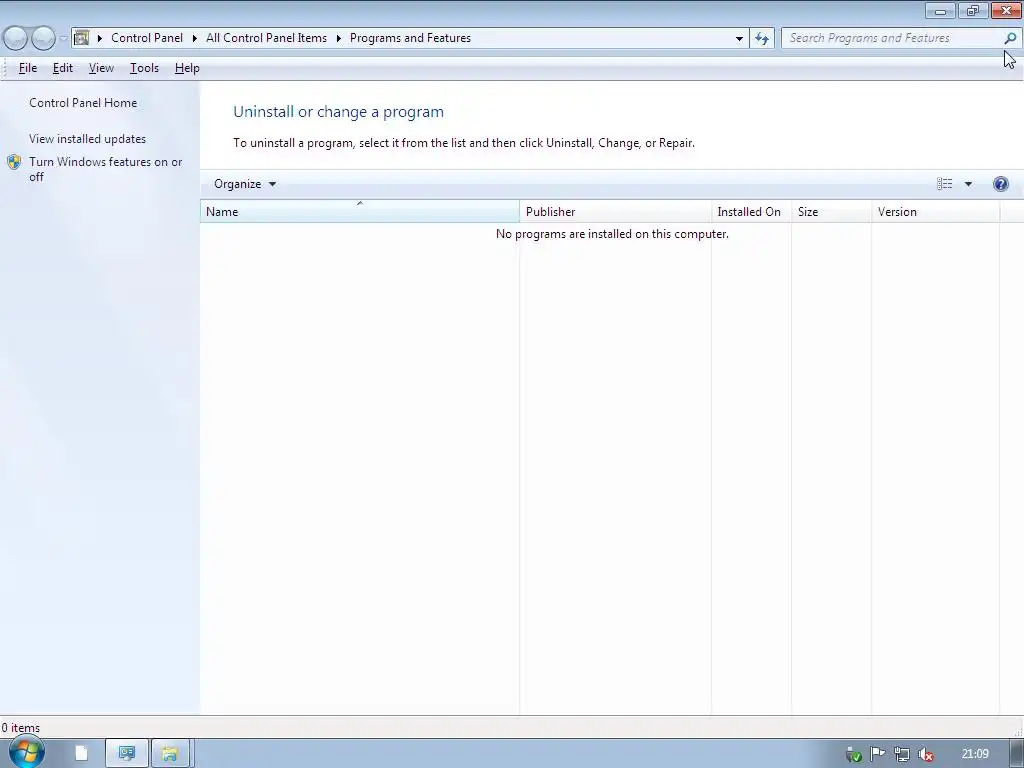Screen dimensions: 1024x768
Task: Sort by the Size column header
Action: coord(831,212)
